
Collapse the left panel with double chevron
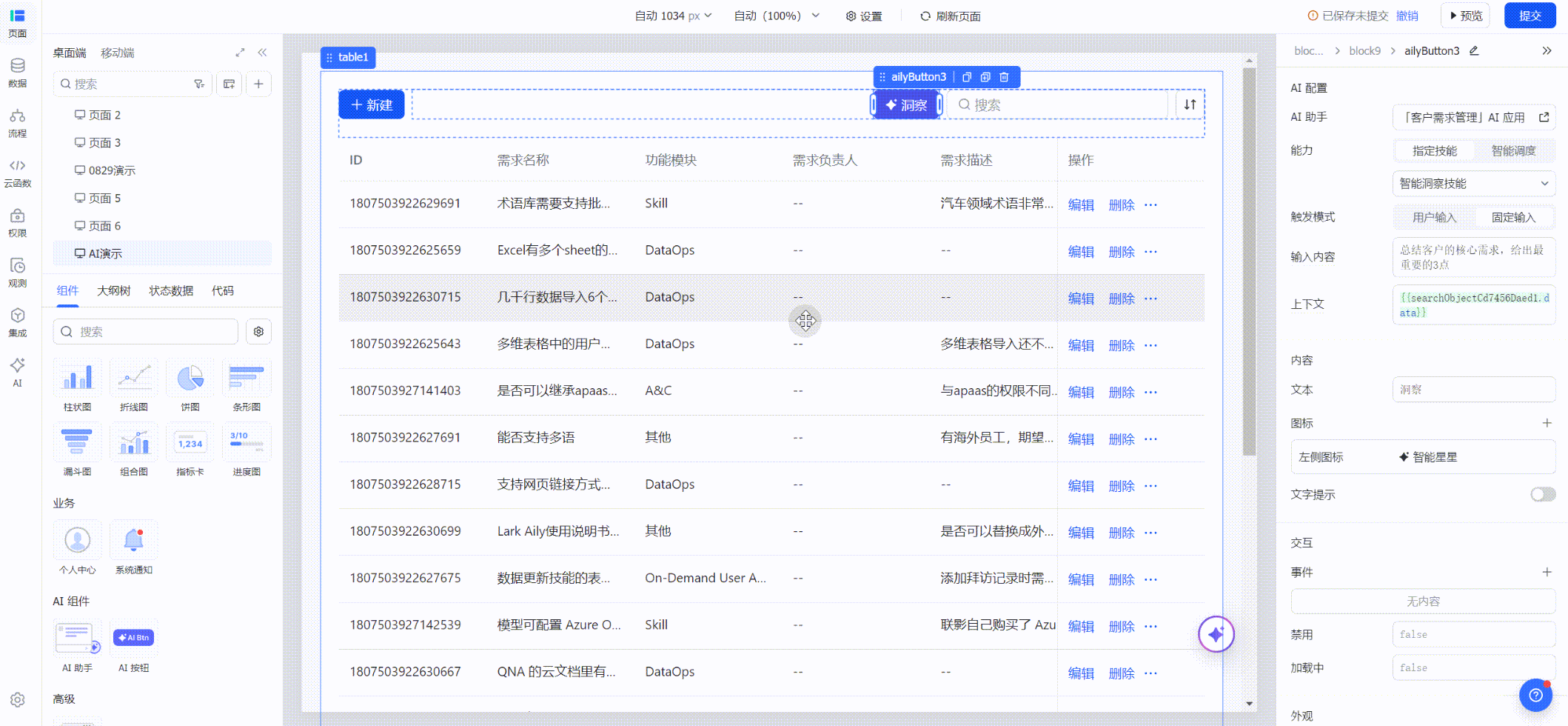262,53
